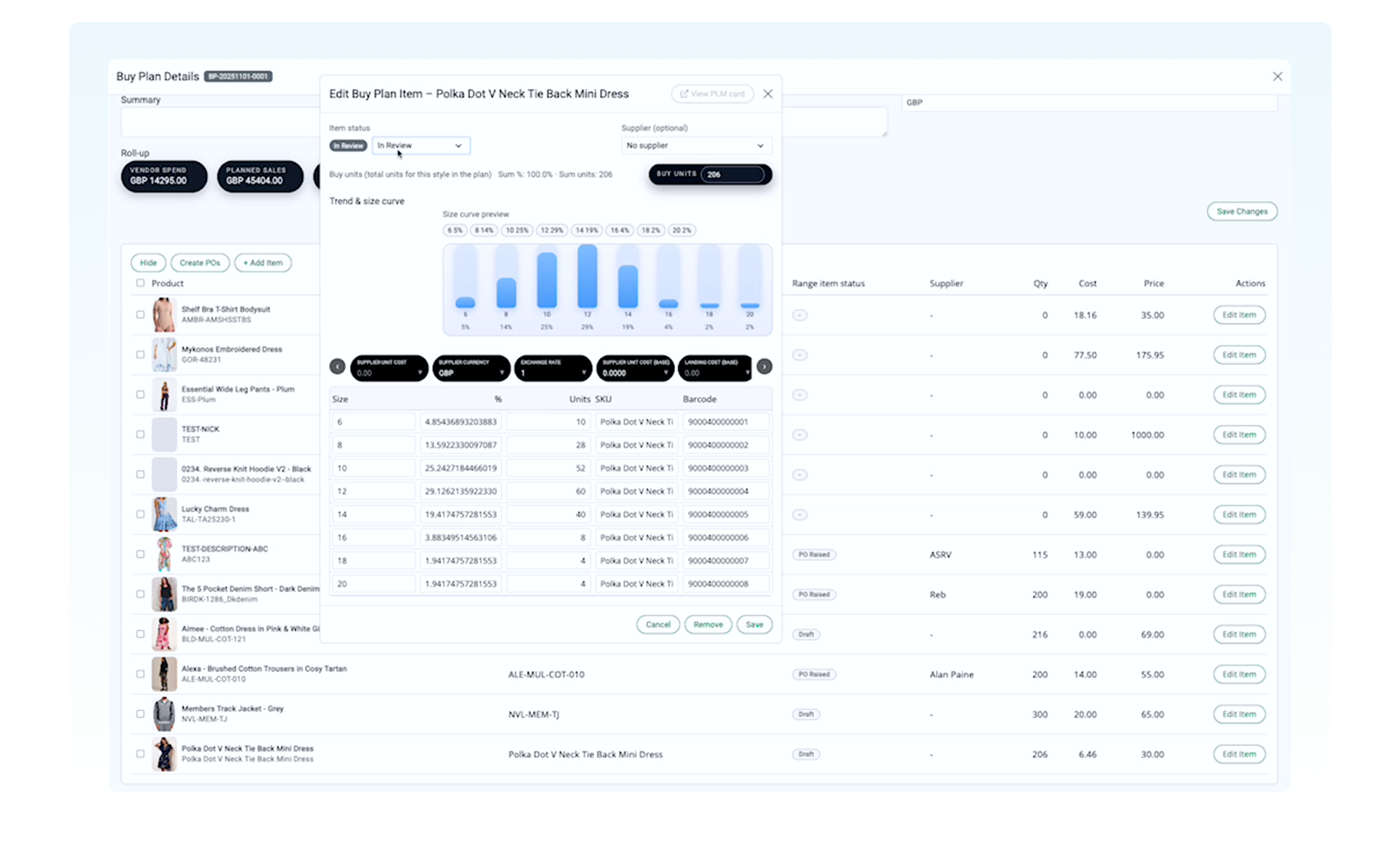
Task: Click the Members Track Jacket thumbnail image
Action: coord(164,714)
